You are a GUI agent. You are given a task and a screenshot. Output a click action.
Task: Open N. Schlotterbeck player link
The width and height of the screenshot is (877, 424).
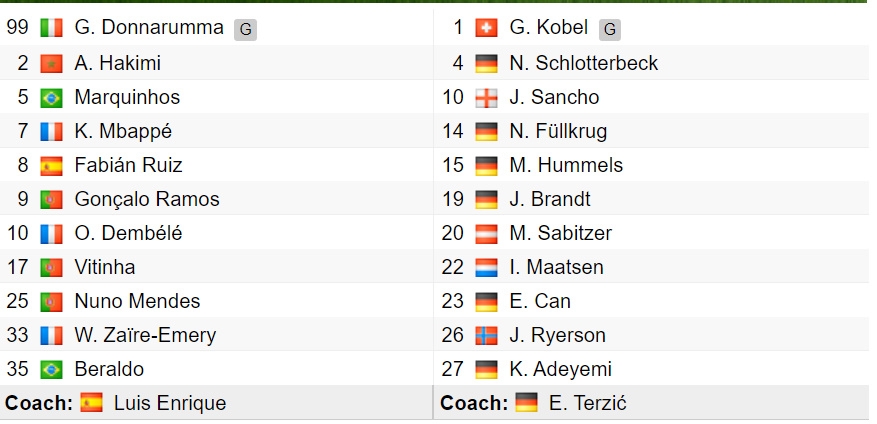point(583,63)
